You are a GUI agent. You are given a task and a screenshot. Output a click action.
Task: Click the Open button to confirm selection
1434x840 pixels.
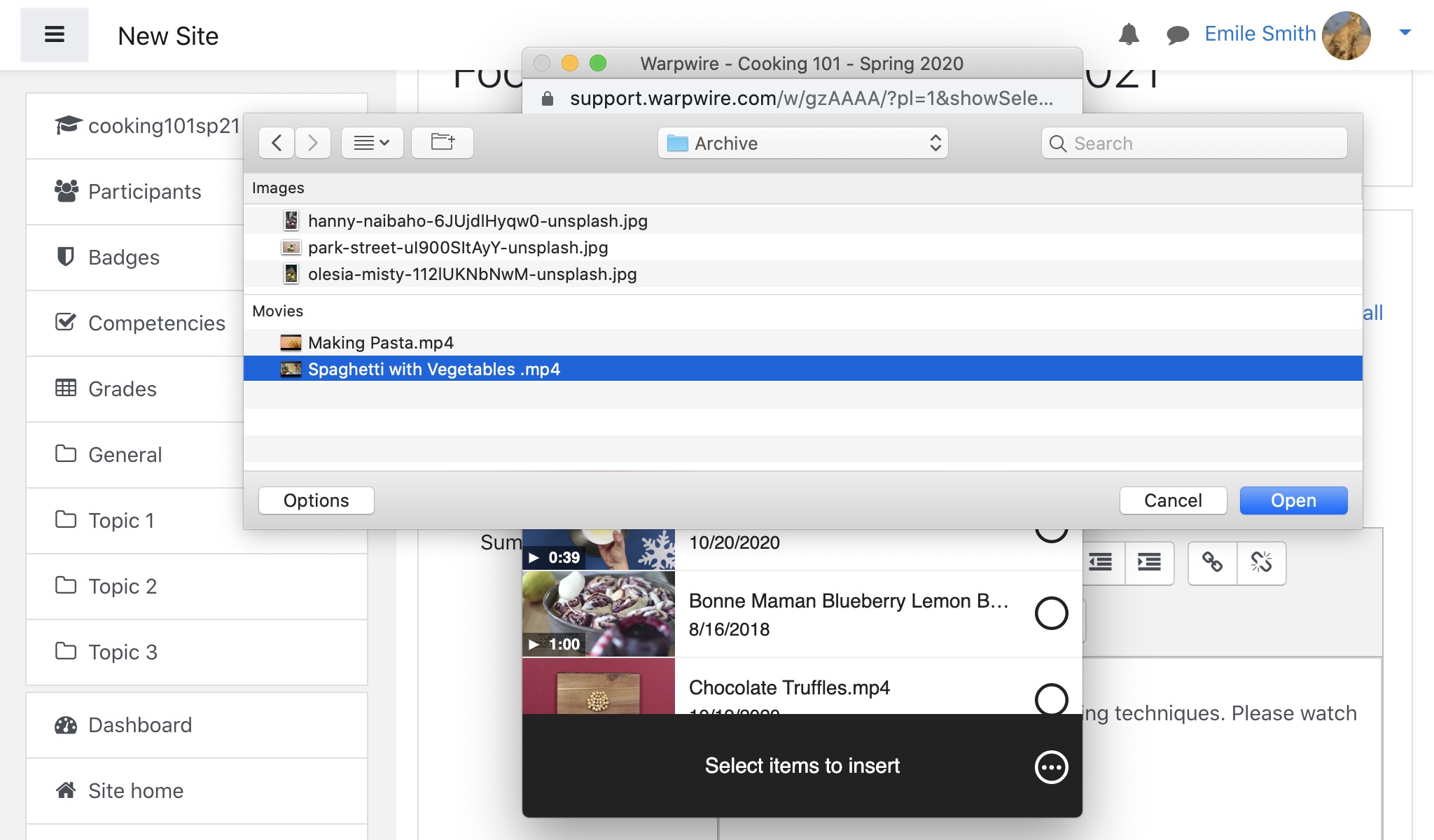click(x=1293, y=501)
